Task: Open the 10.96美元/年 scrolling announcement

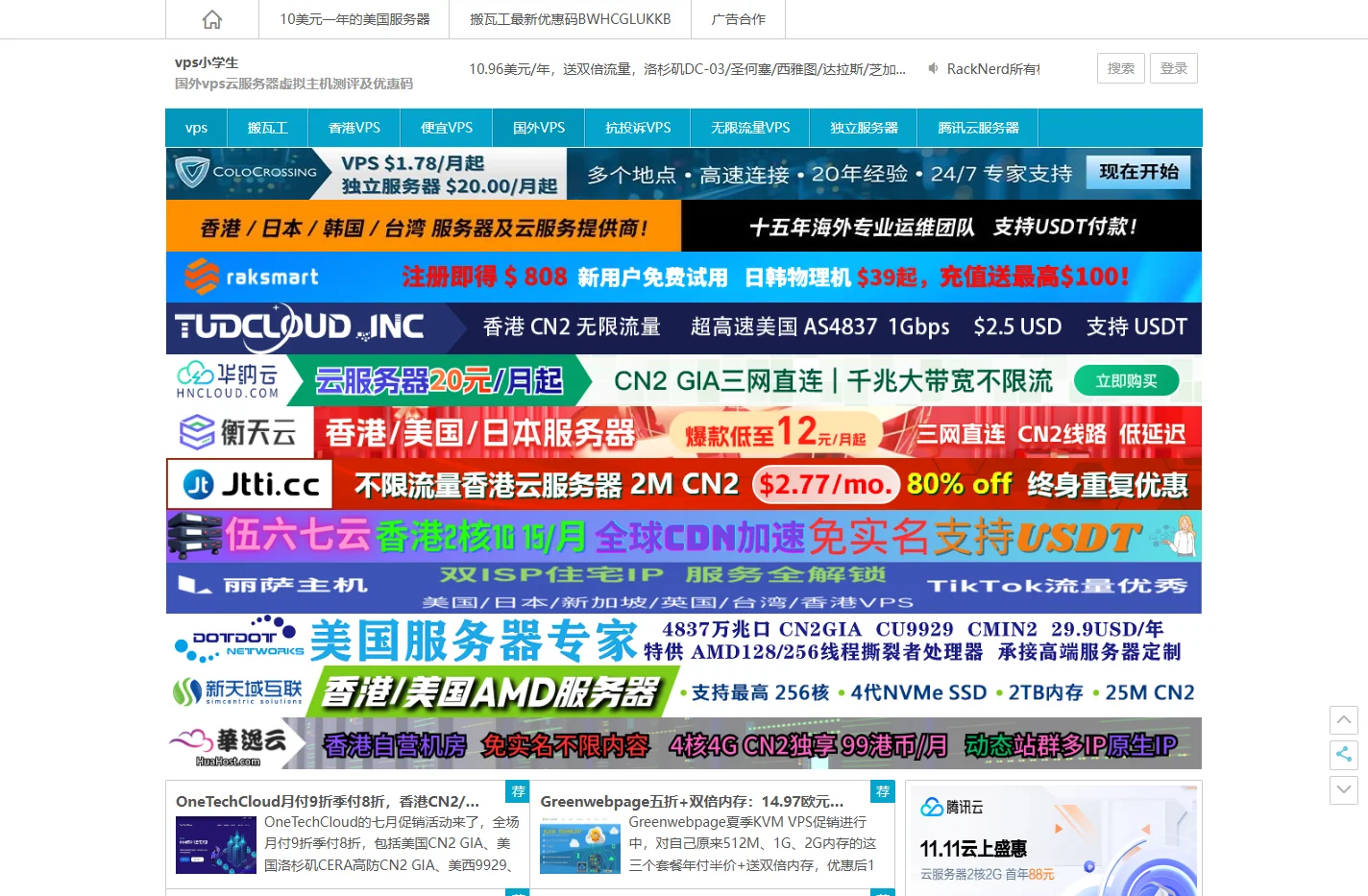Action: coord(687,69)
